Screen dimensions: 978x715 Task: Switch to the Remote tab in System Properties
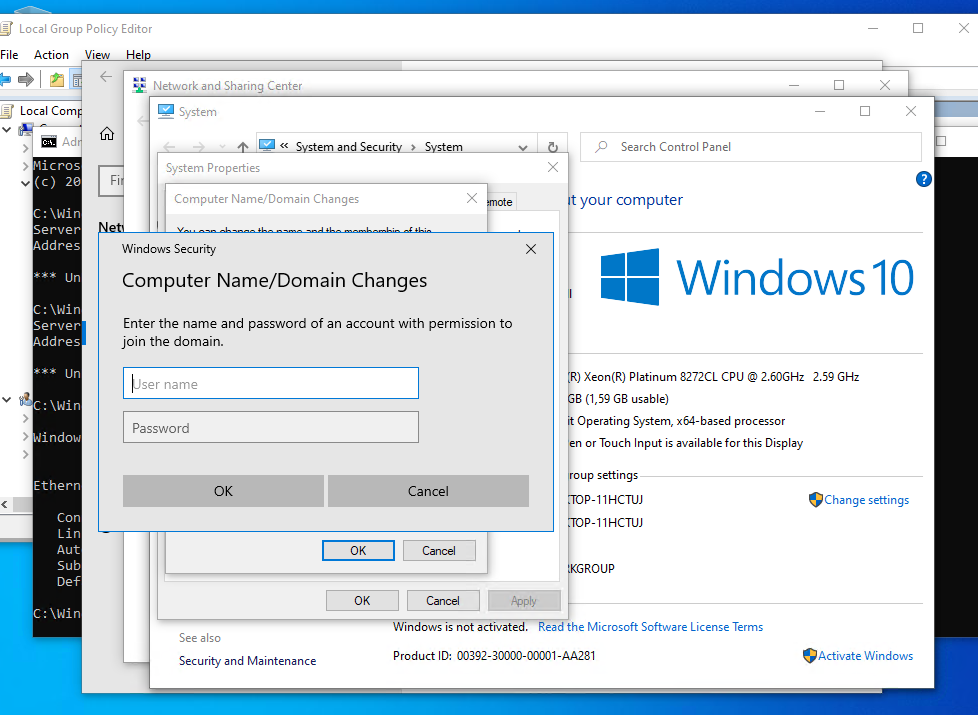tap(499, 200)
